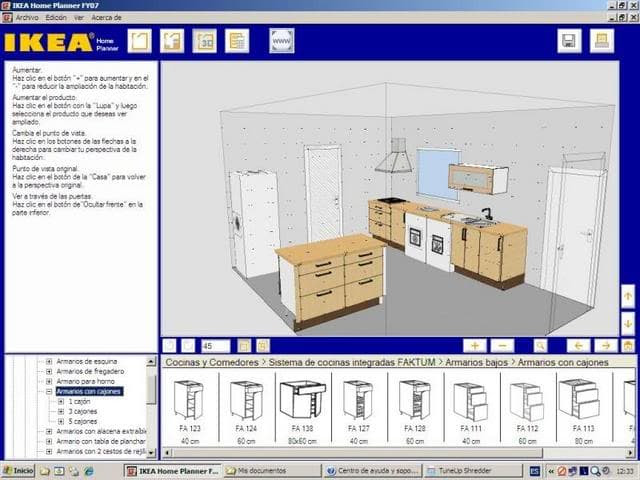
Task: Switch to TuneUp Shredder taskbar window
Action: 473,471
